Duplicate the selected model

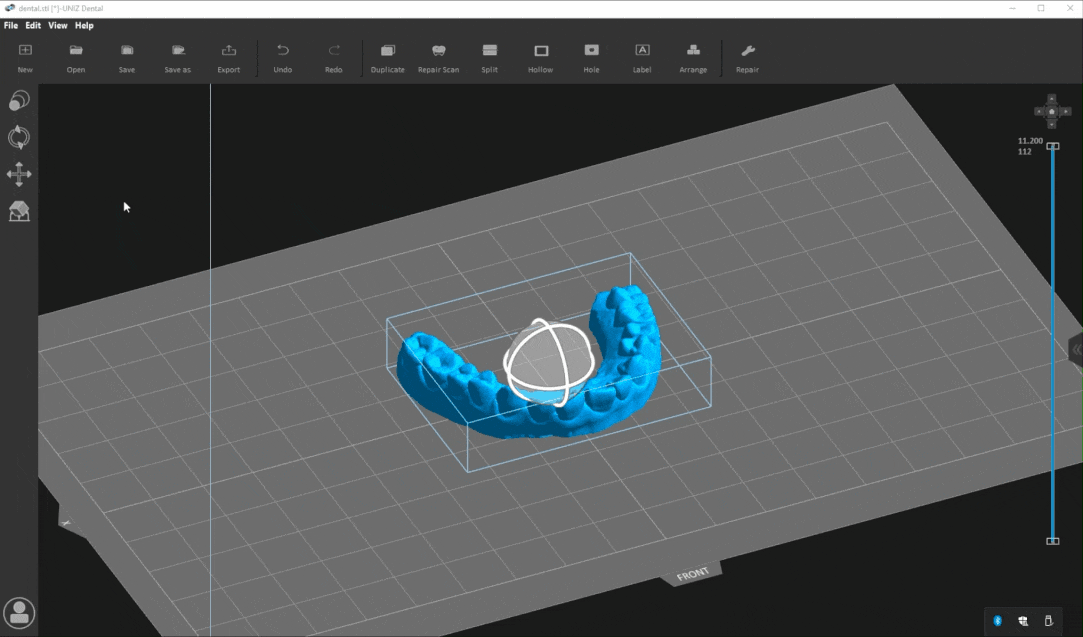(x=388, y=57)
